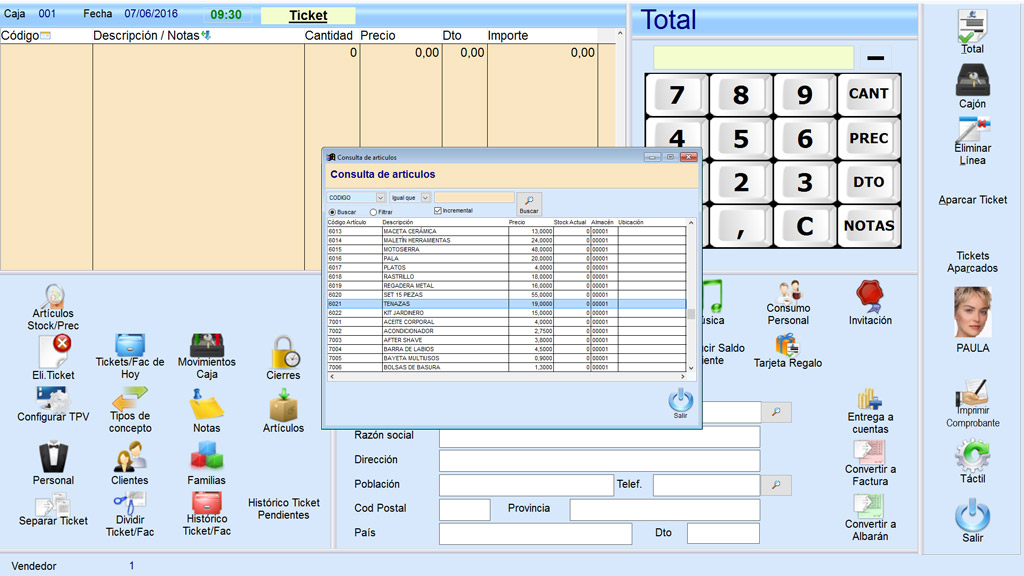Select the Buscar radio button
The width and height of the screenshot is (1024, 576).
click(x=333, y=212)
